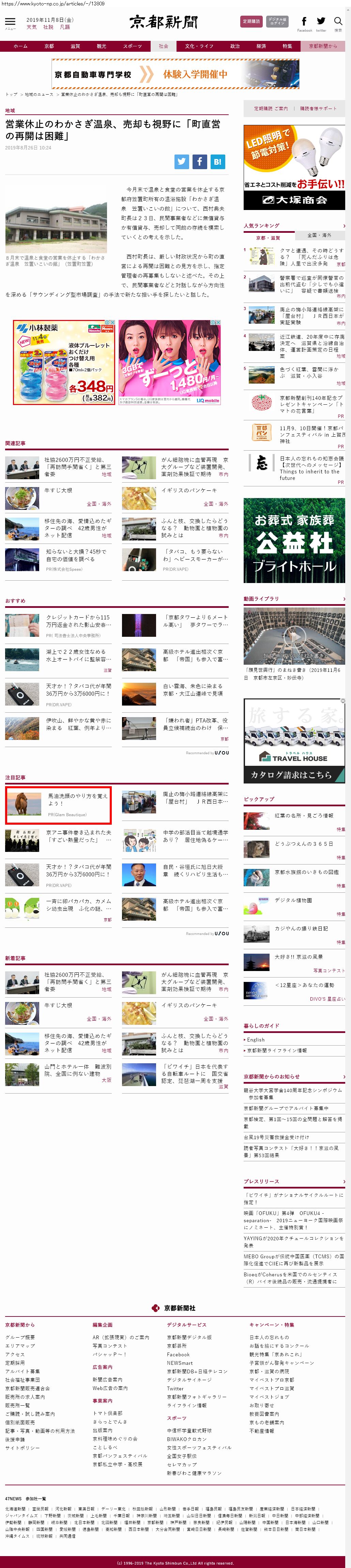Click the Twitter icon in header
Viewport: 351px width, 1568px height.
click(321, 22)
